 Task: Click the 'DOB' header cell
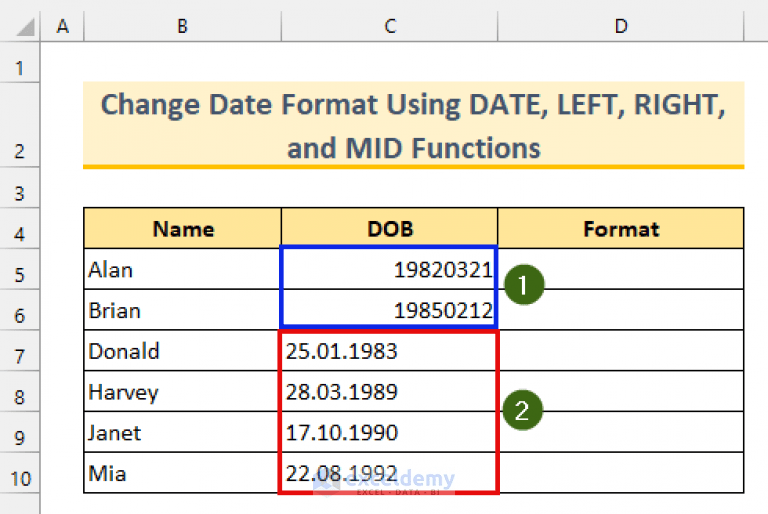click(389, 228)
